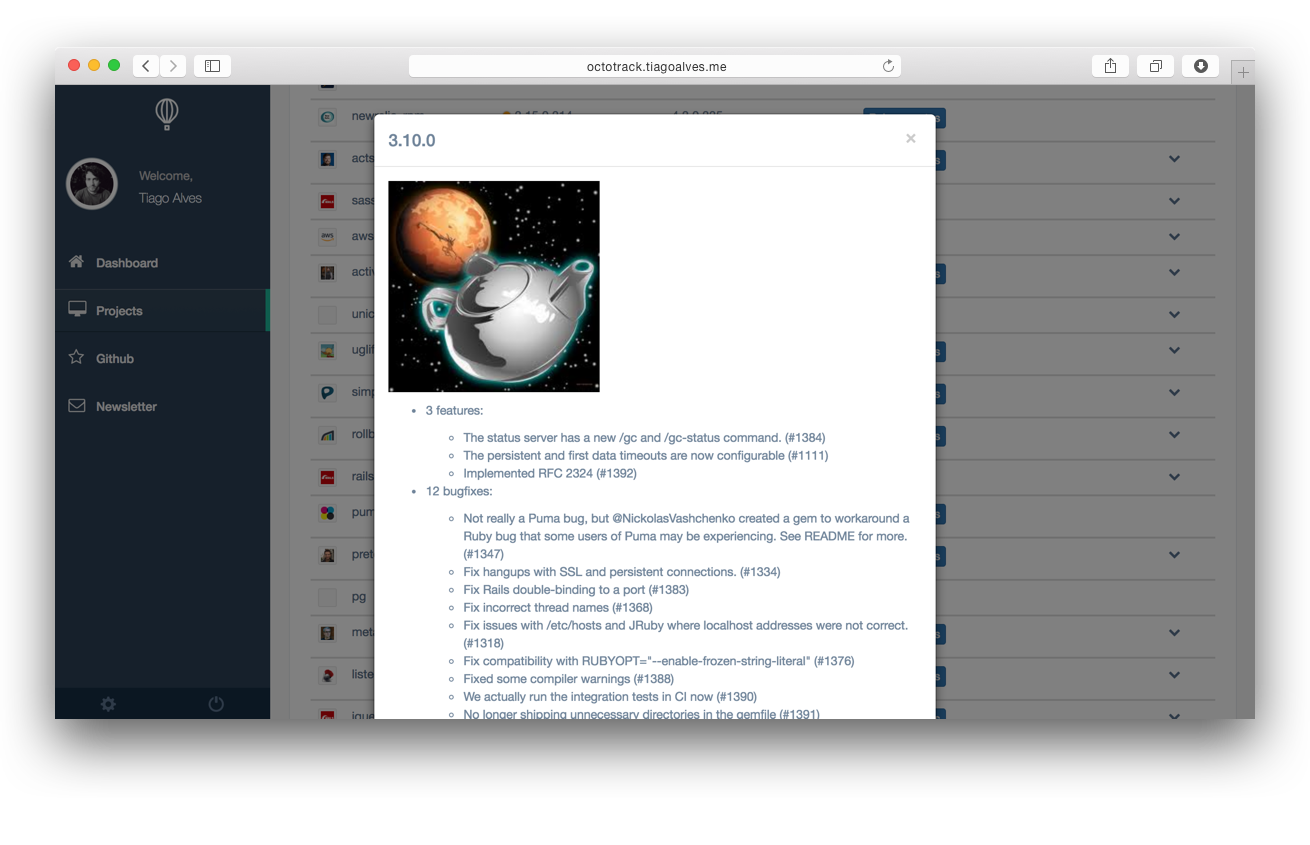Click the '/gc and /gc-status command' line

[644, 438]
